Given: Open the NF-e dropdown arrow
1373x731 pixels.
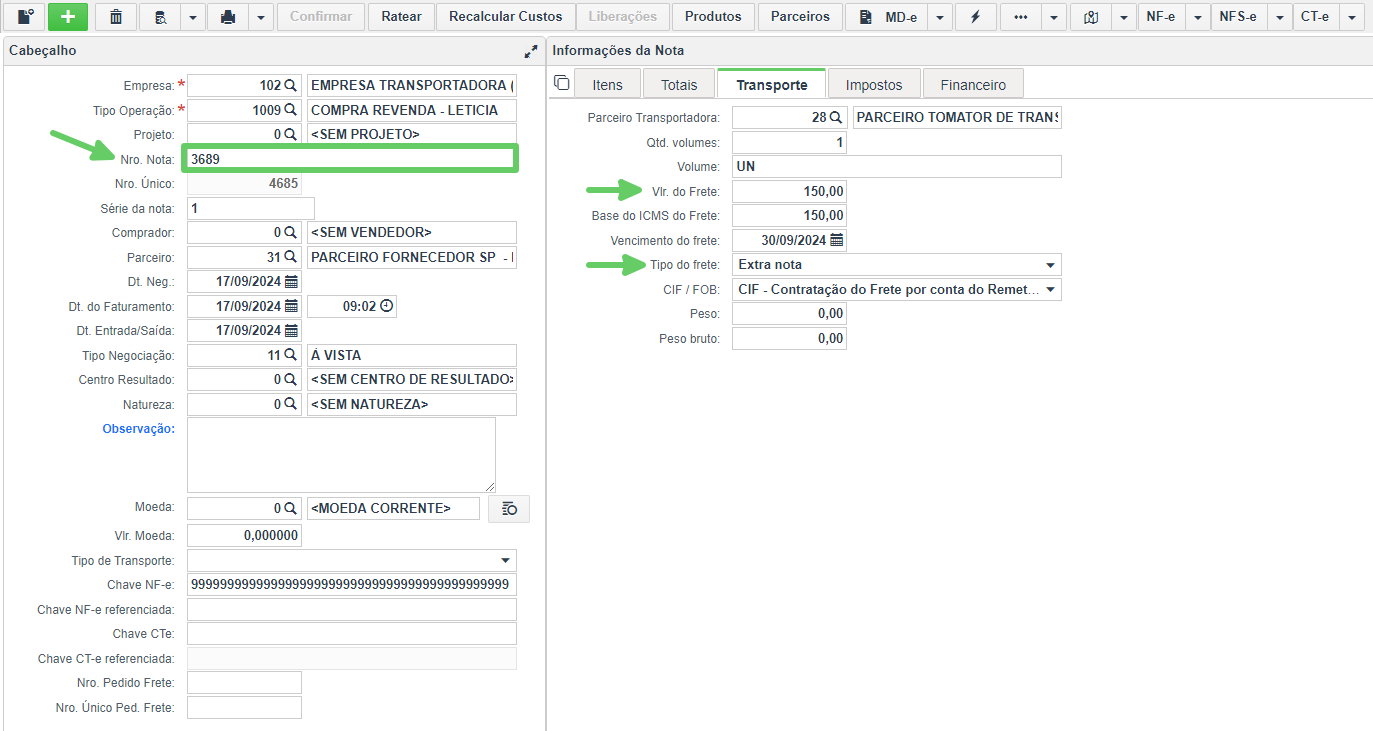Looking at the screenshot, I should [1197, 17].
